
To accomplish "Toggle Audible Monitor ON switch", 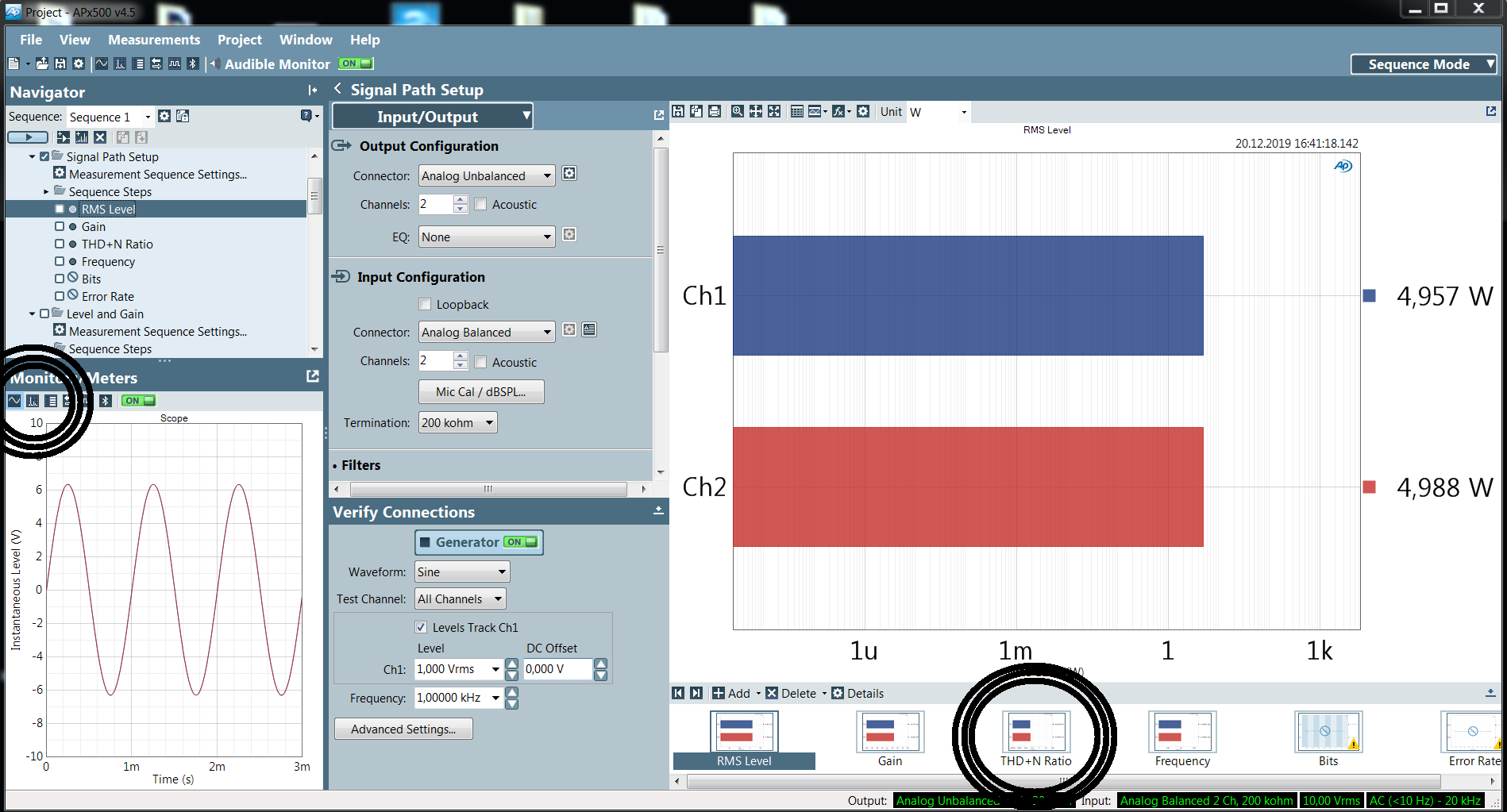I will [x=356, y=63].
